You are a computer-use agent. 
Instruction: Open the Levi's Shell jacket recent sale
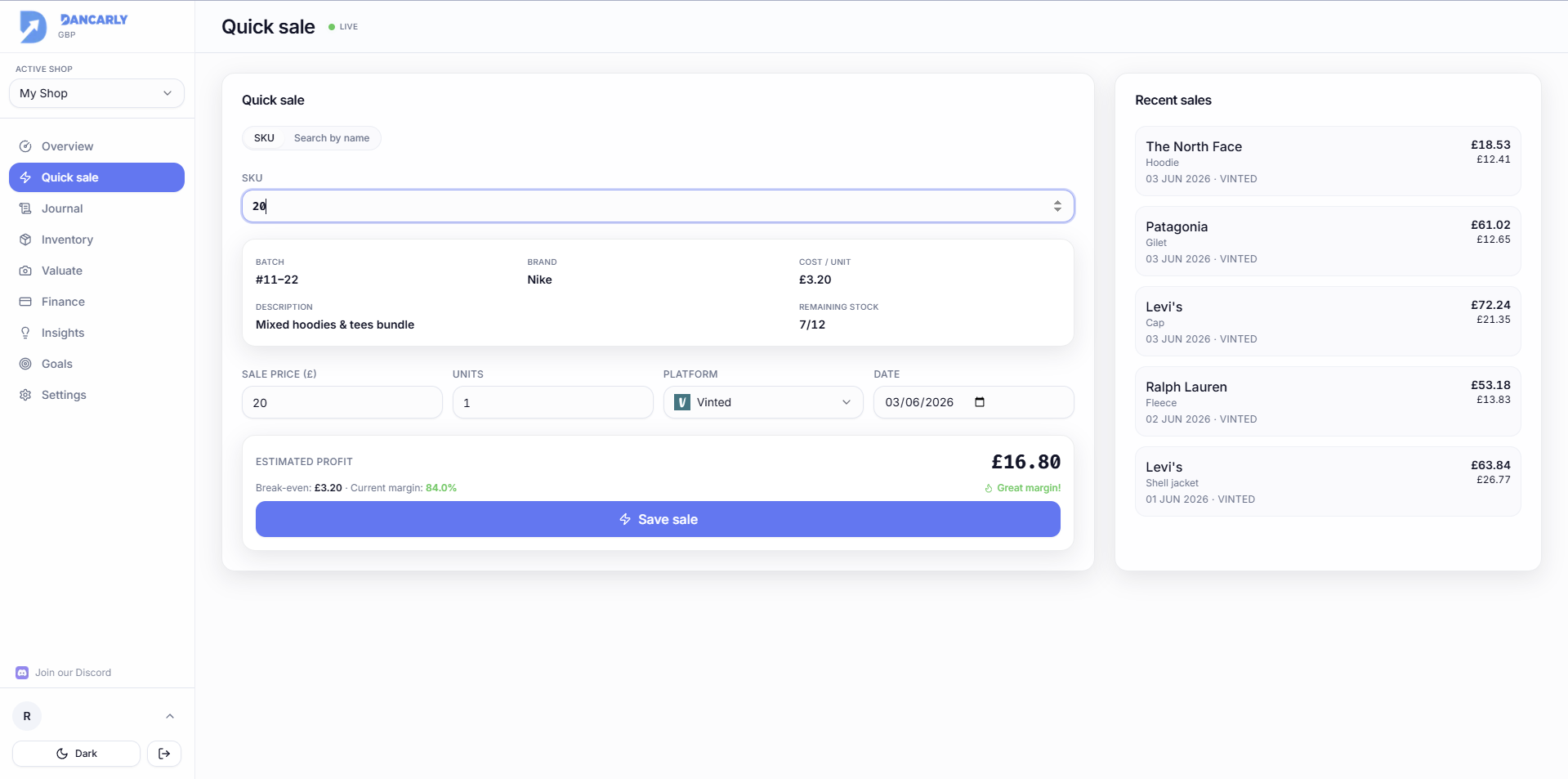click(x=1328, y=481)
